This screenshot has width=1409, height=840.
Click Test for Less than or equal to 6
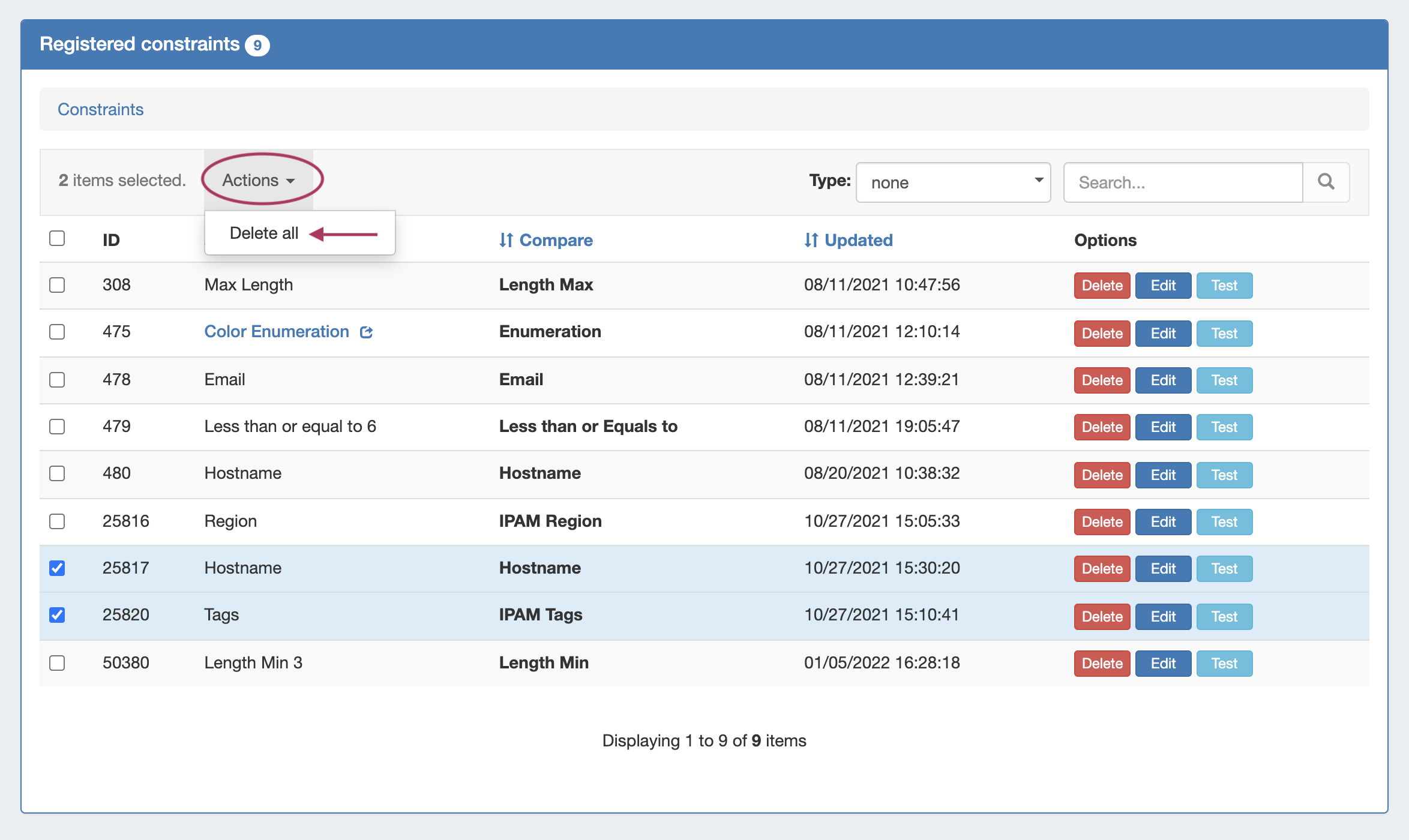click(x=1224, y=427)
